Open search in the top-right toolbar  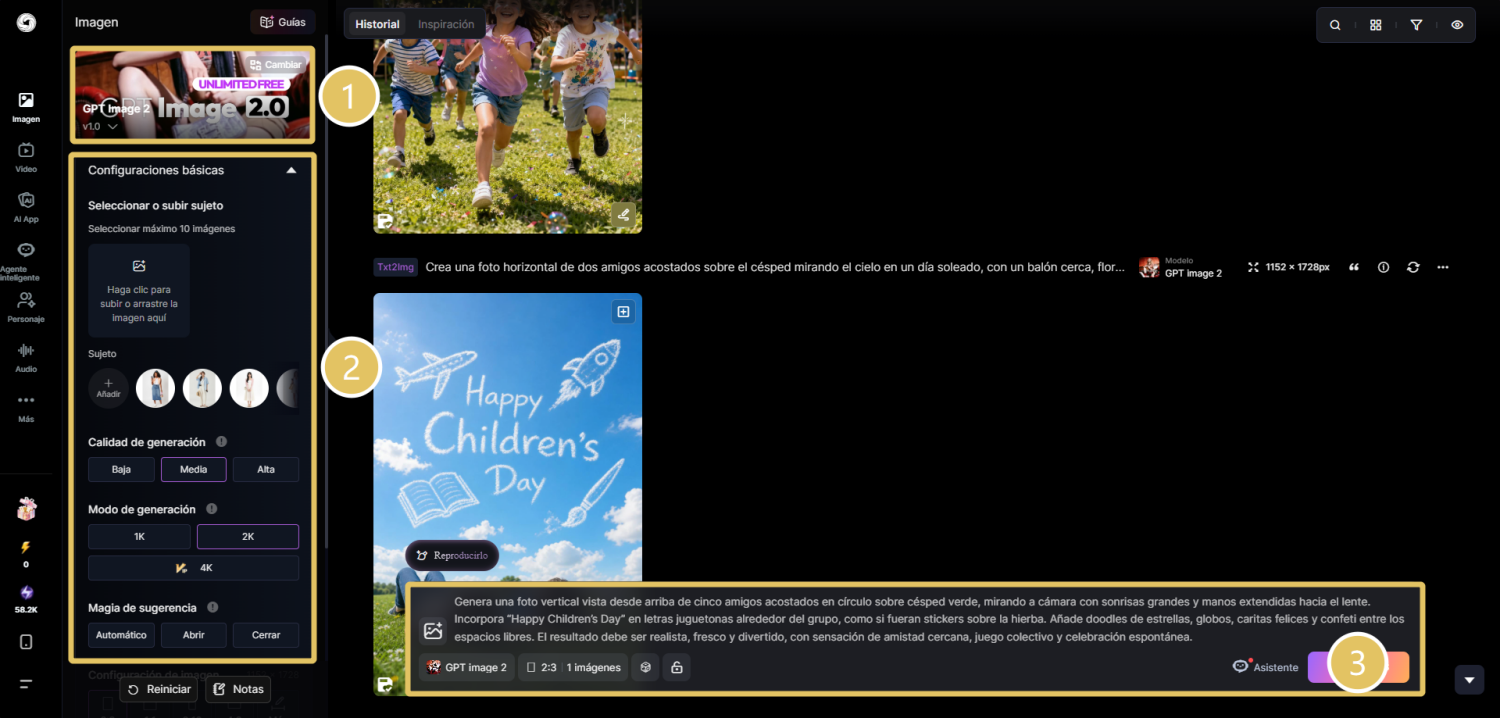[x=1335, y=25]
